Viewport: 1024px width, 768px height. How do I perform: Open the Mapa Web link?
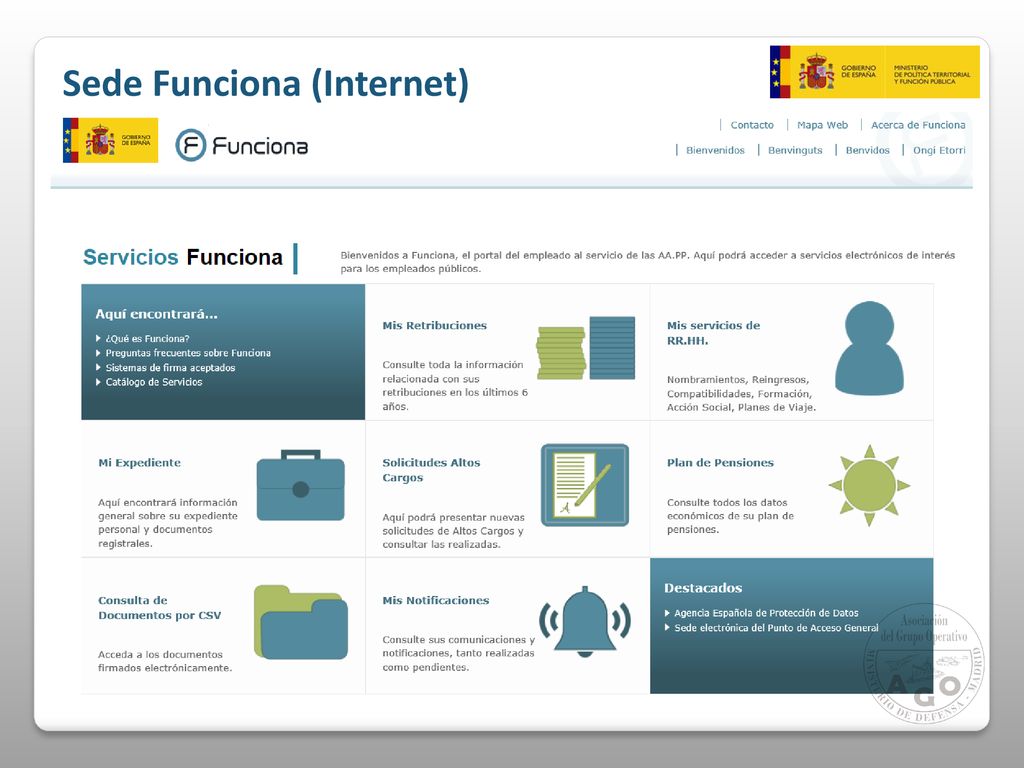tap(822, 125)
